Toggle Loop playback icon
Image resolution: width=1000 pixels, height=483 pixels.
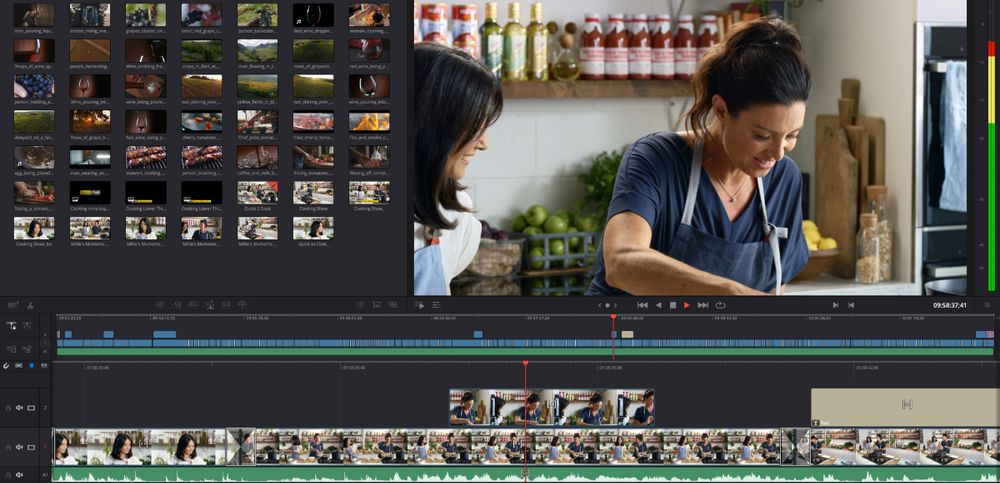click(720, 305)
